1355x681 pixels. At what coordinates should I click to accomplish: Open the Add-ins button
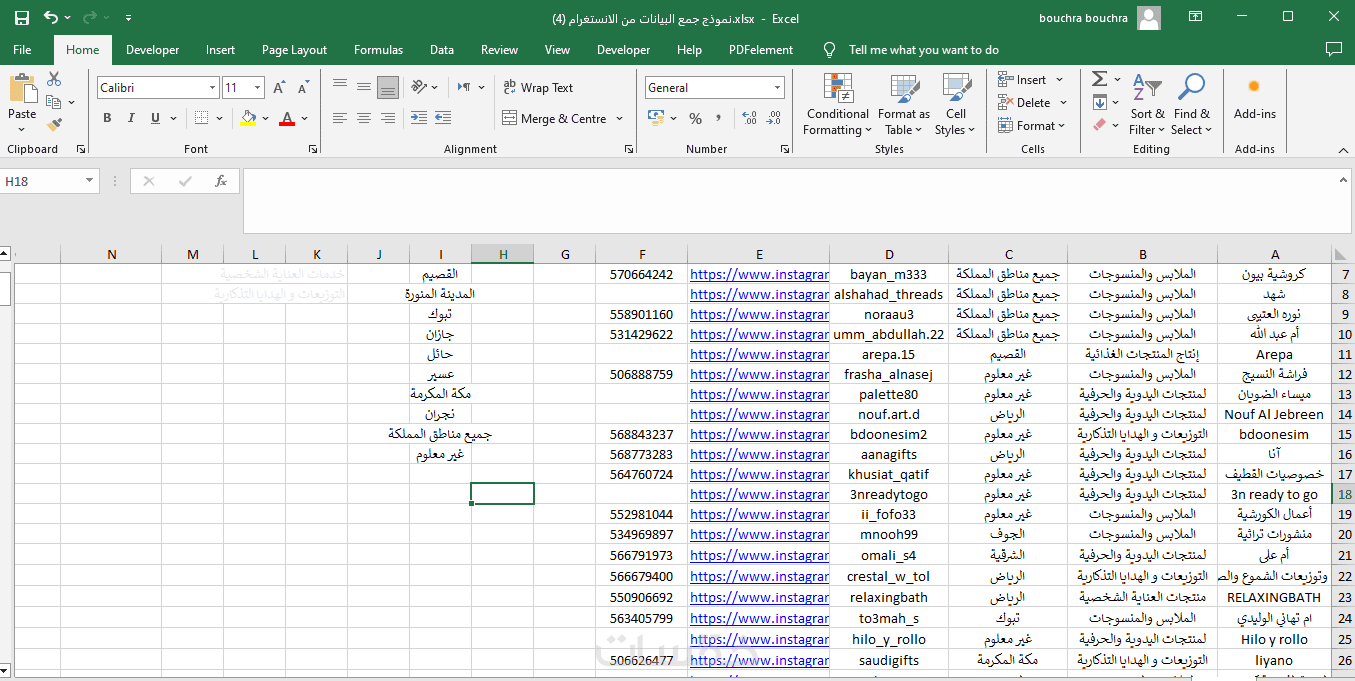(x=1254, y=100)
